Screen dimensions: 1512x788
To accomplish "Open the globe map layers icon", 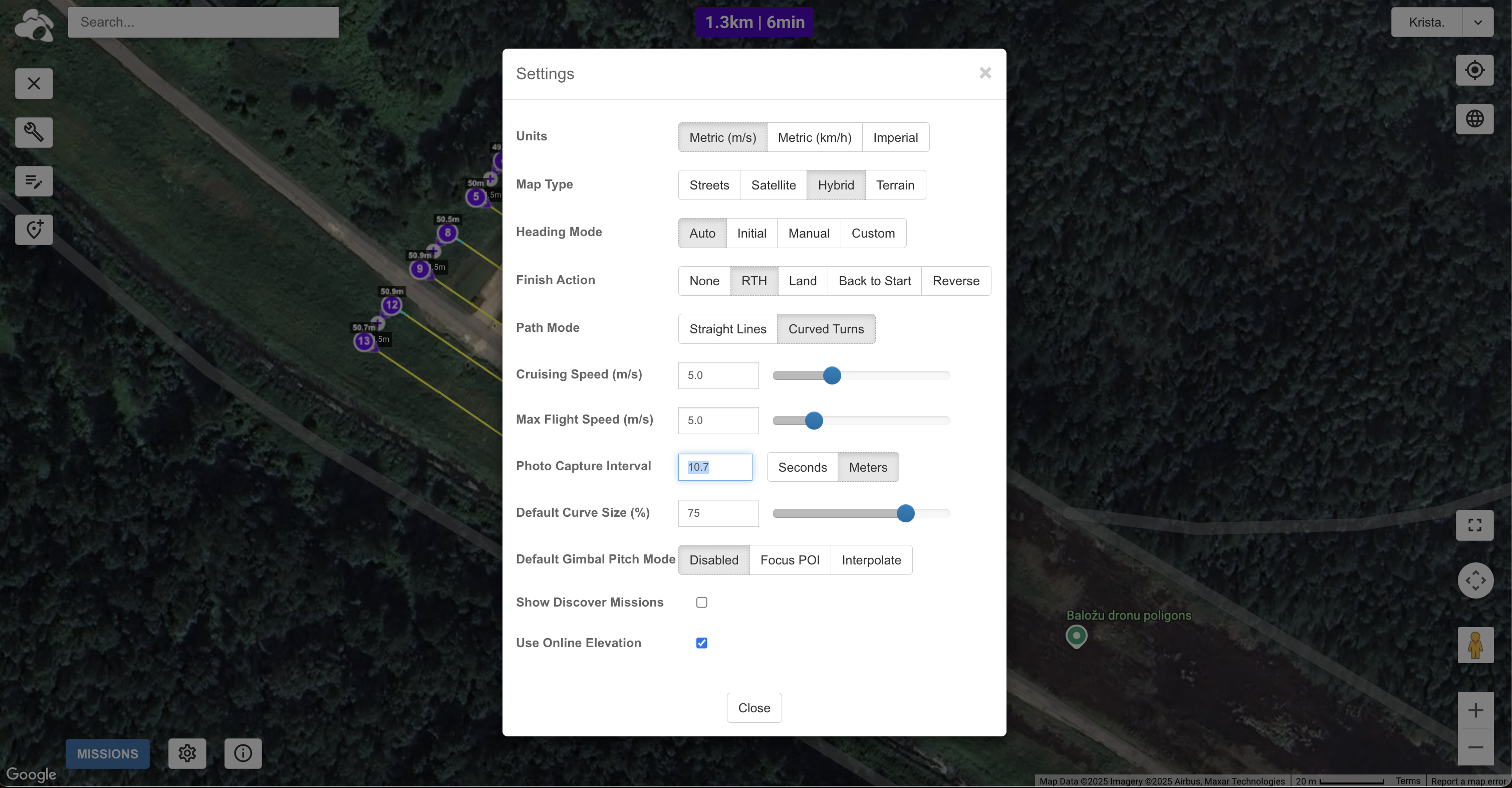I will [1474, 119].
